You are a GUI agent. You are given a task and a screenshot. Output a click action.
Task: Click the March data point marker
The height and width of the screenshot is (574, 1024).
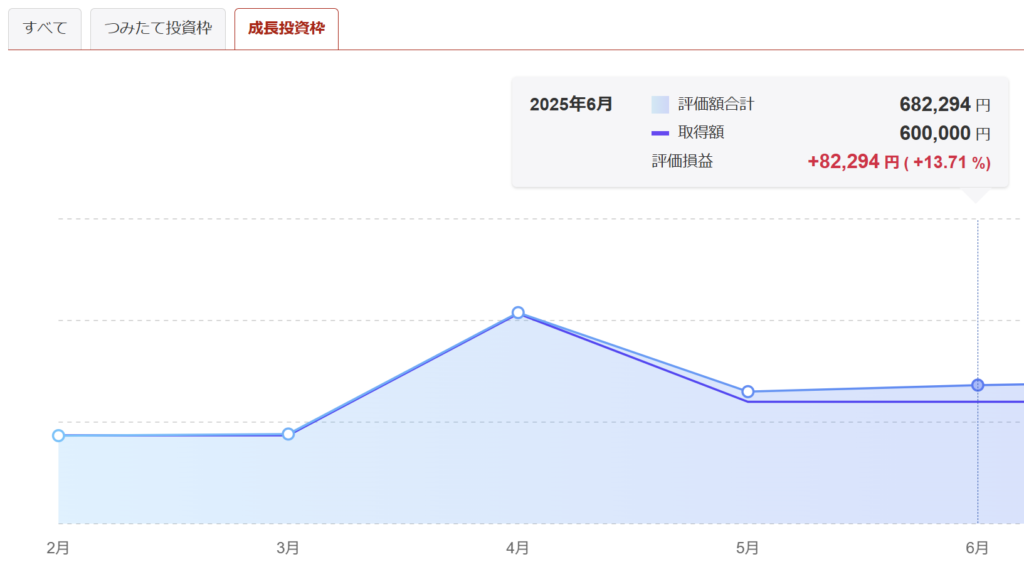(288, 434)
